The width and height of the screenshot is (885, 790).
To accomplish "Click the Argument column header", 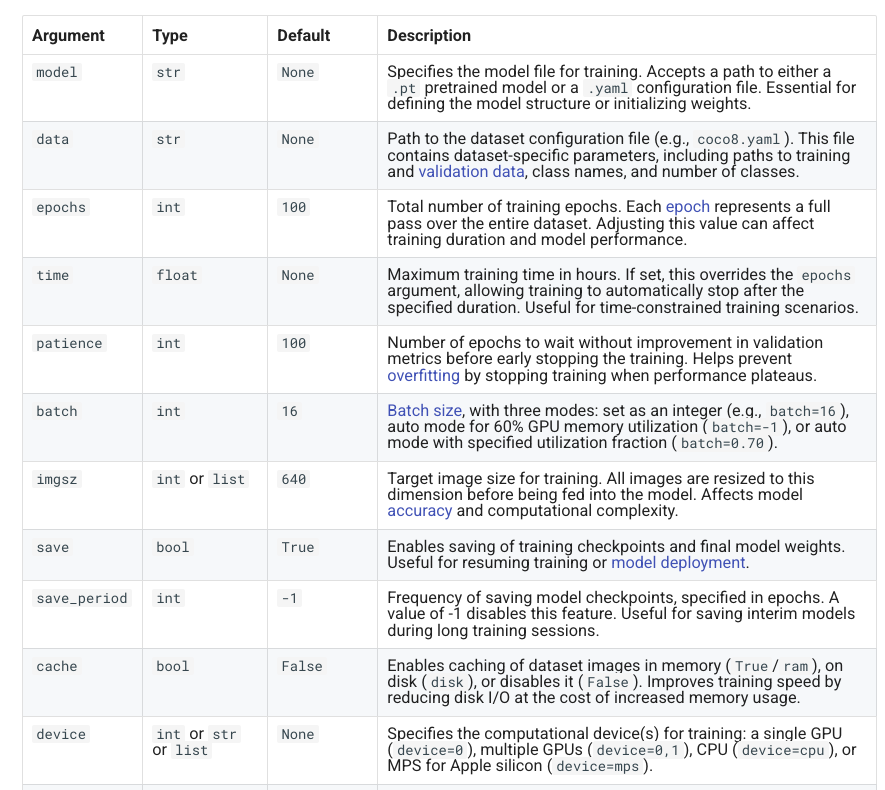I will click(68, 36).
